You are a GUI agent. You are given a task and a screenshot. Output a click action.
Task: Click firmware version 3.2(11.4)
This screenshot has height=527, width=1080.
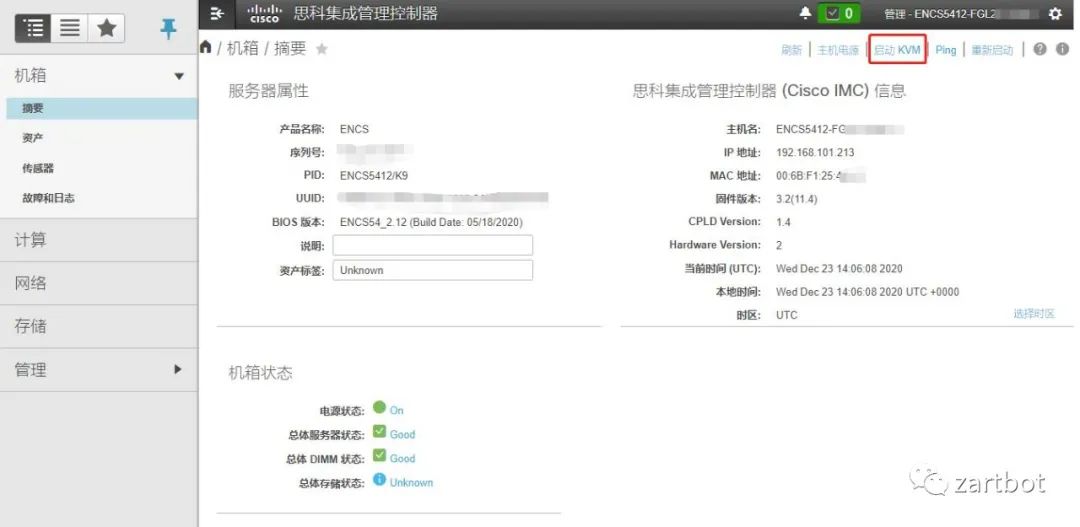796,199
